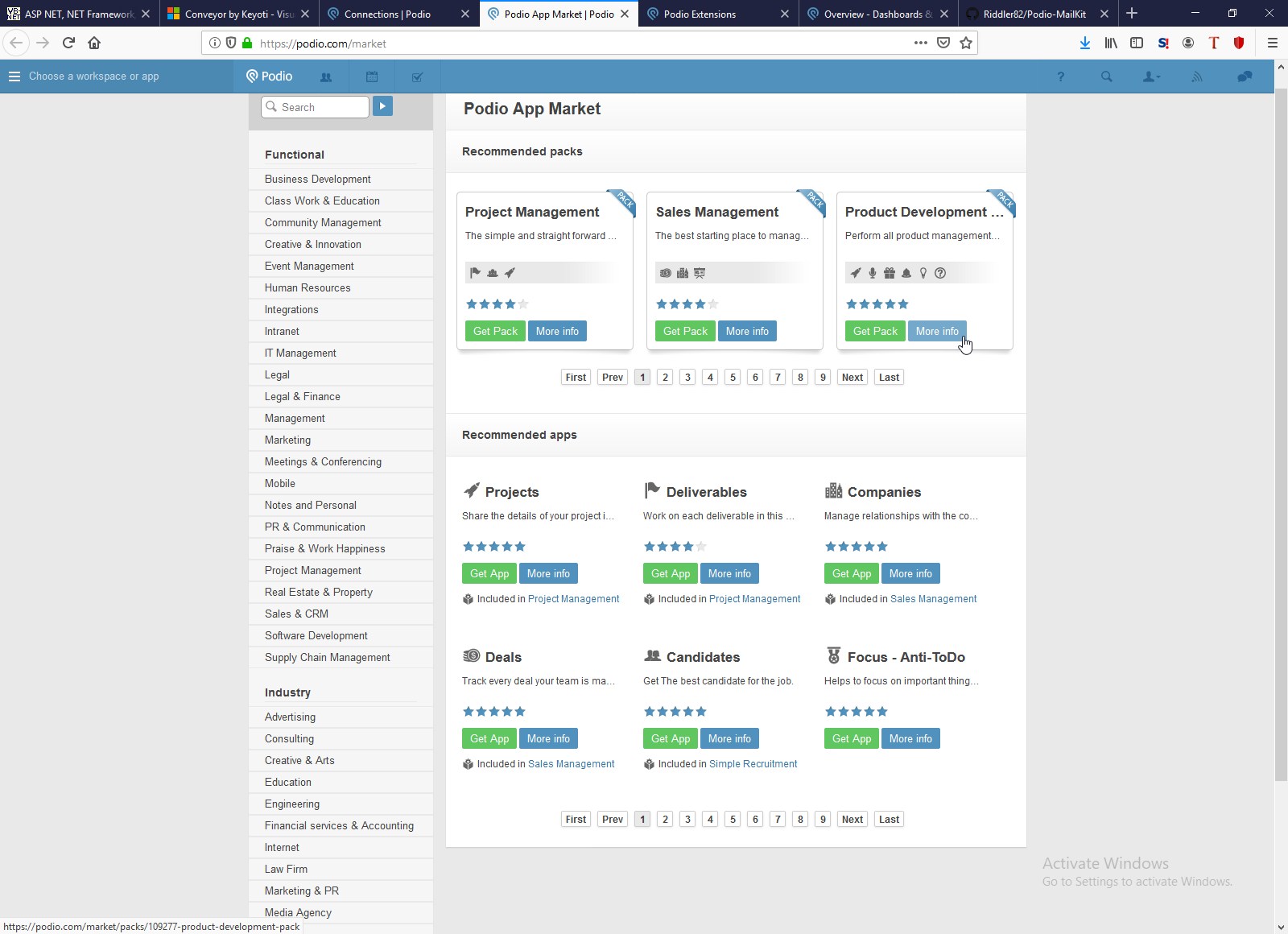Click the building icon beside Companies app
This screenshot has height=934, width=1288.
coord(833,490)
